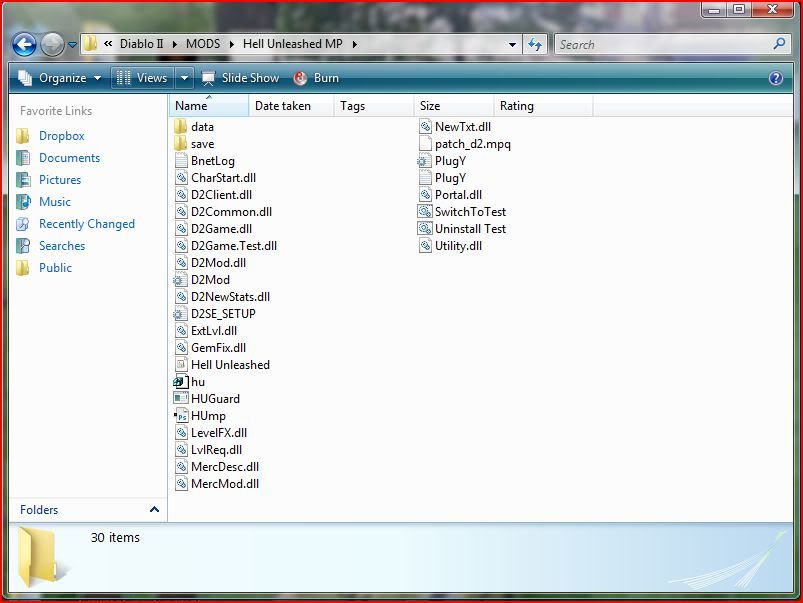Open Help with the question mark icon

[776, 78]
